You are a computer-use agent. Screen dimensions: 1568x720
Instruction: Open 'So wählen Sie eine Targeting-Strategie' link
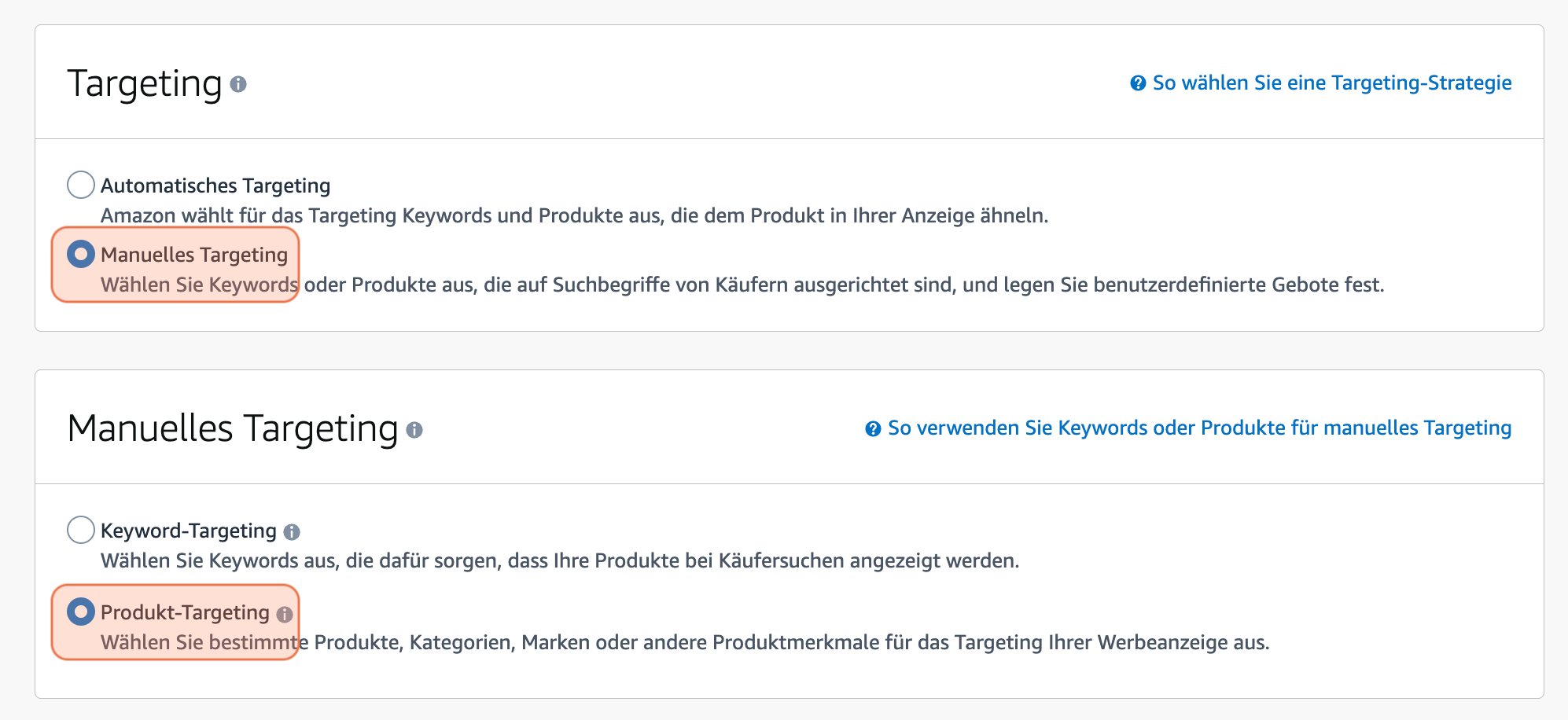(1332, 82)
